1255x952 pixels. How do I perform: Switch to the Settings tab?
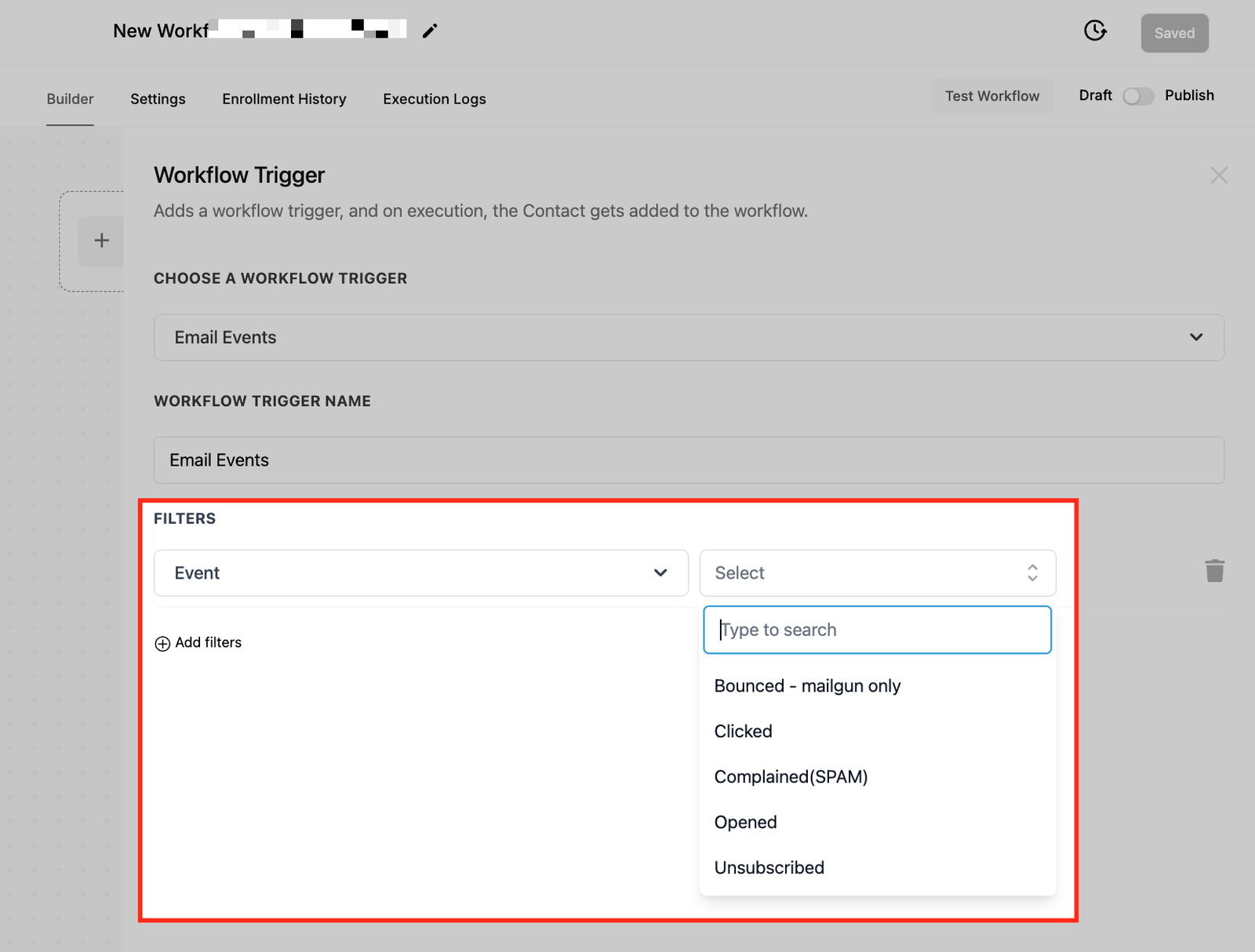tap(158, 99)
